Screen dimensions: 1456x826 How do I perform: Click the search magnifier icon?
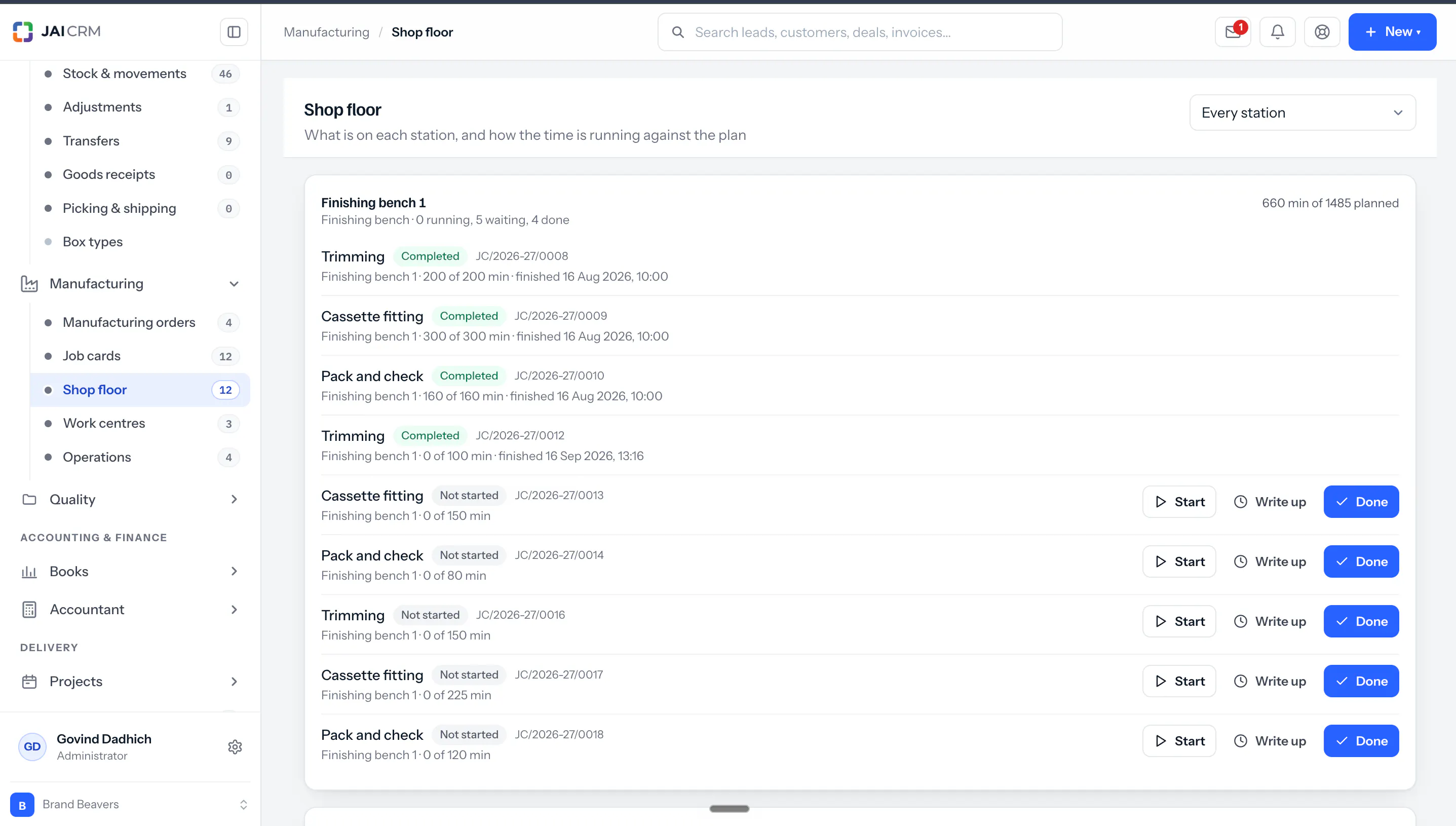click(x=677, y=32)
